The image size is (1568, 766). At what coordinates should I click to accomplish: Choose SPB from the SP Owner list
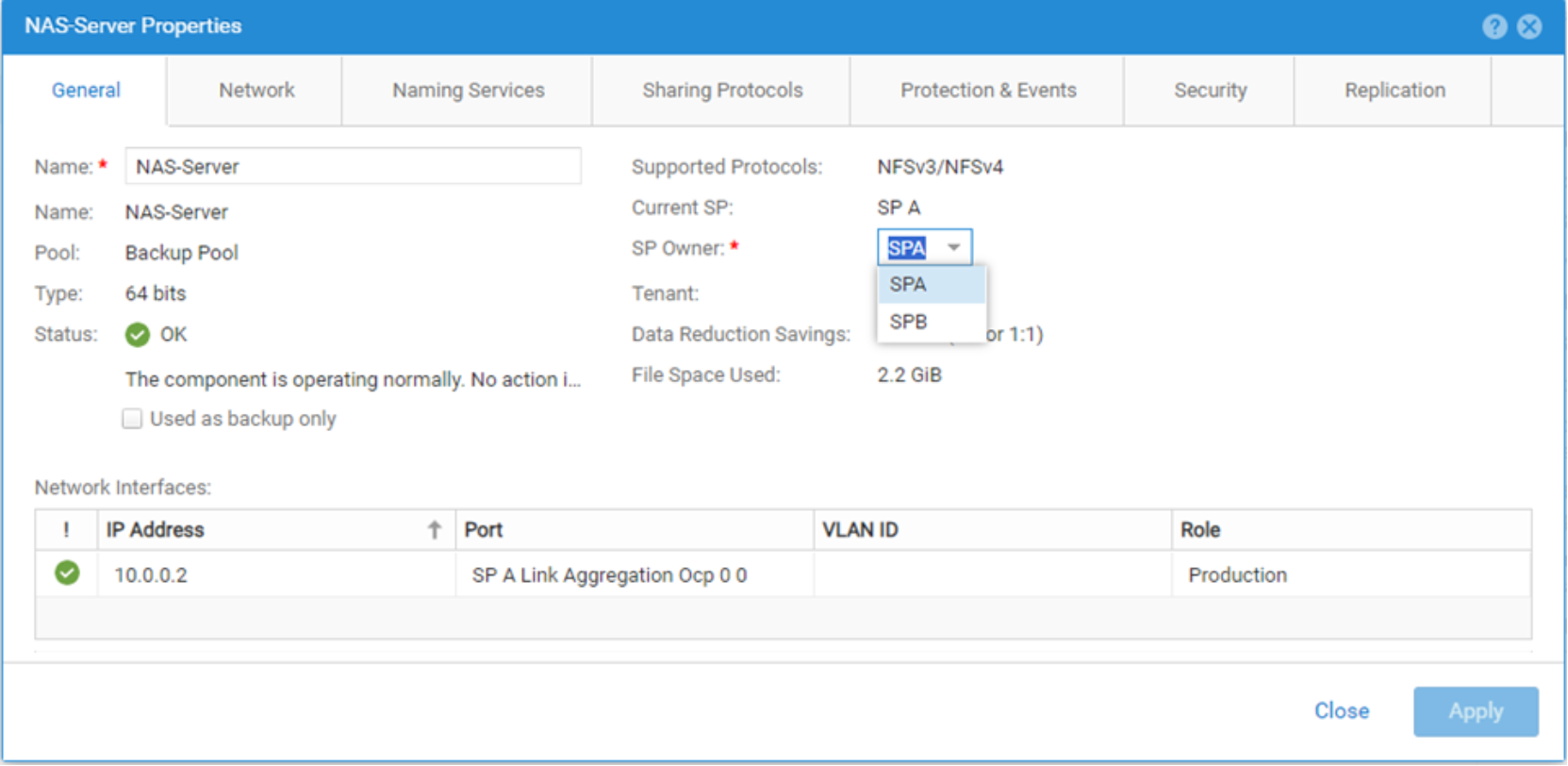coord(932,322)
